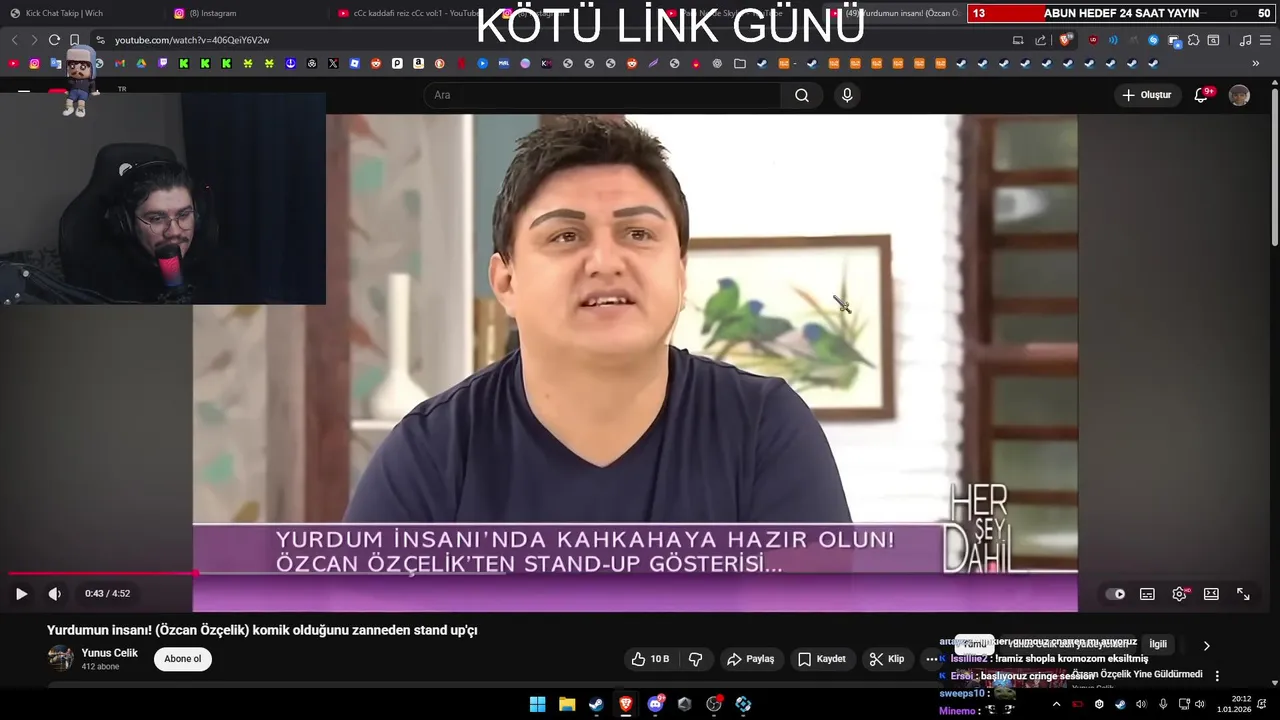Open the bookmarks folder icon
The width and height of the screenshot is (1280, 720).
coord(740,63)
